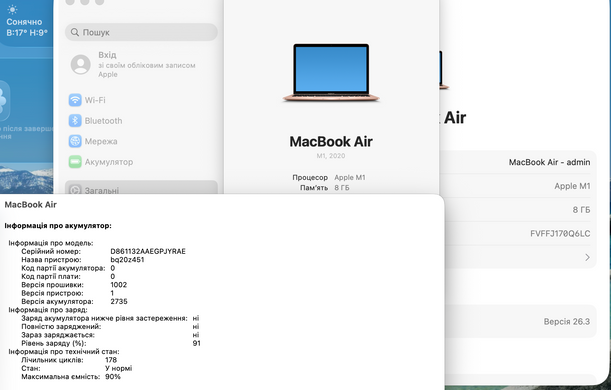611x390 pixels.
Task: Click the Код партії акумулятора label
Action: (63, 268)
